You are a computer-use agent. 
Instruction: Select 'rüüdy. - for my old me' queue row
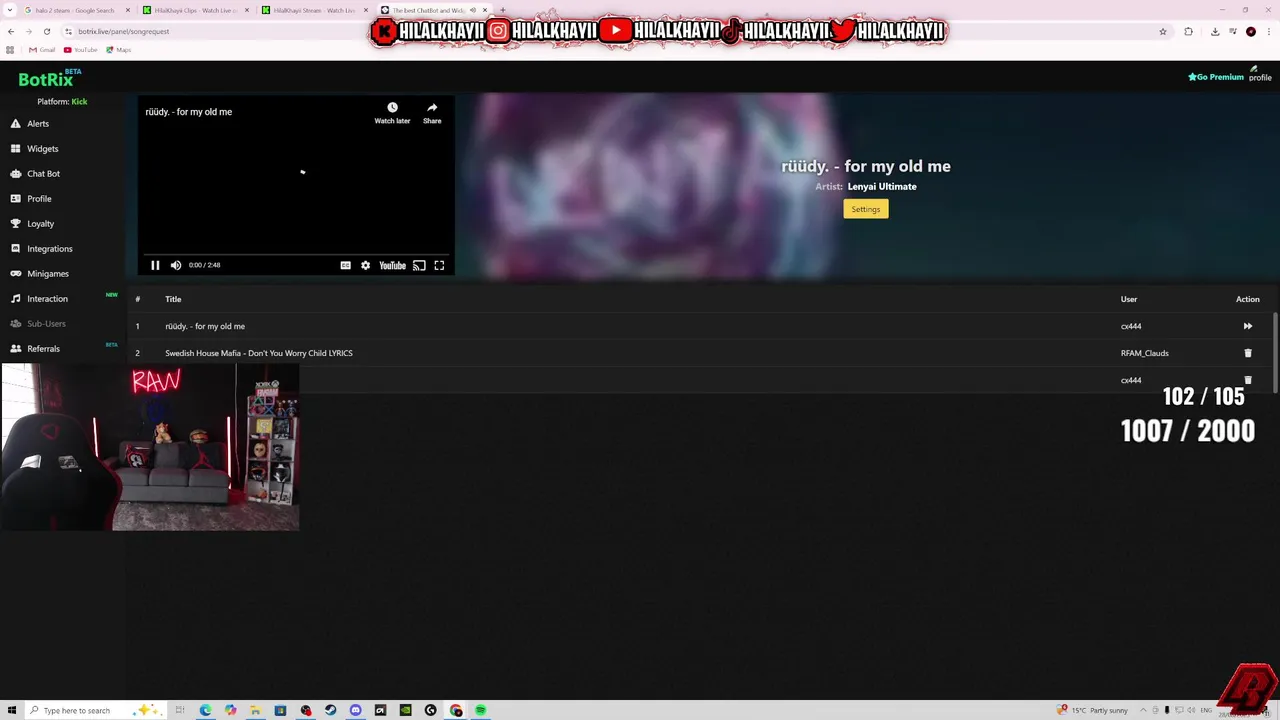point(700,326)
